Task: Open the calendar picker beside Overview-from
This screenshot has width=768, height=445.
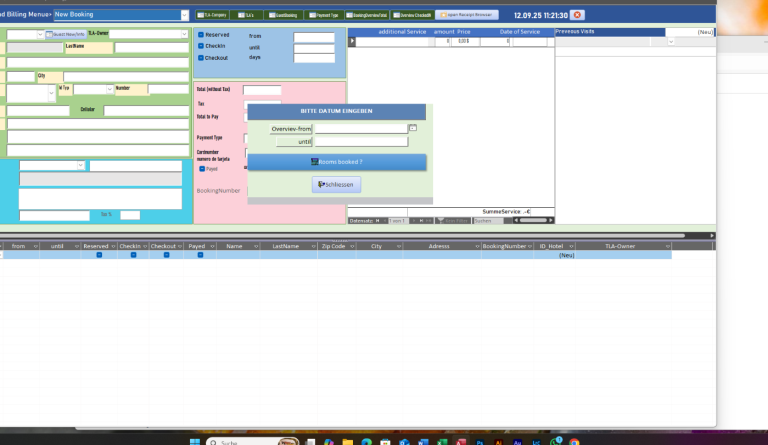Action: [412, 129]
